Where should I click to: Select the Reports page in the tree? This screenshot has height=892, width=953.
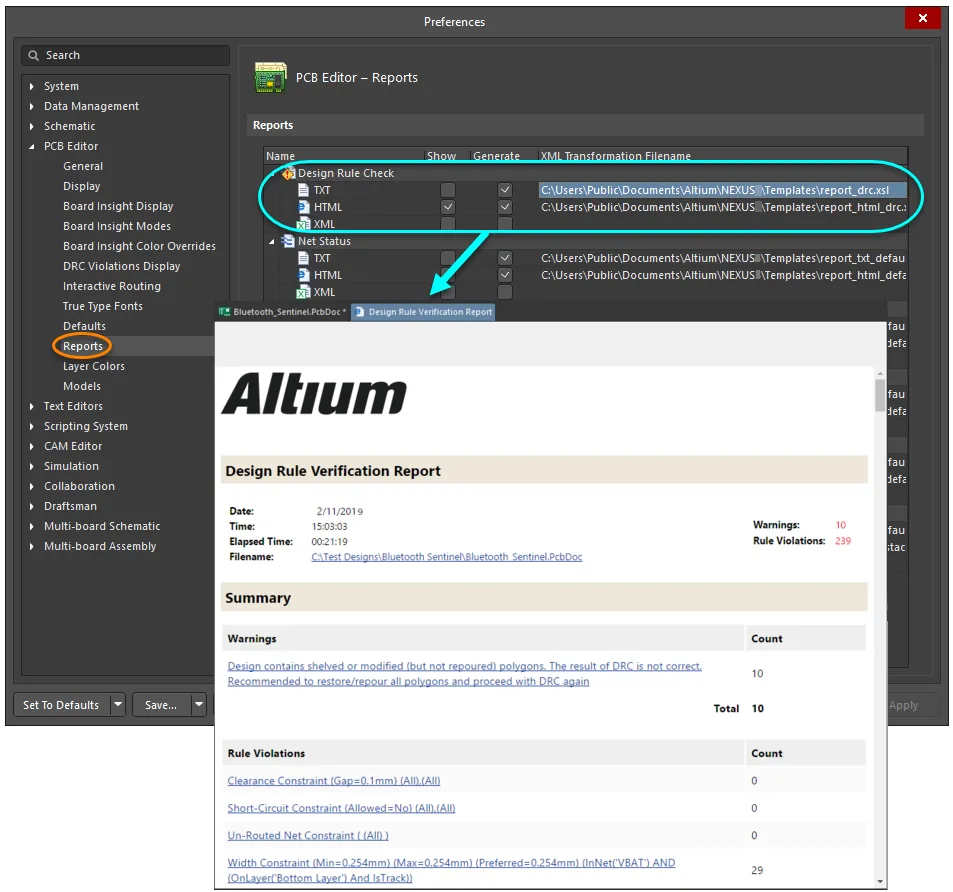83,346
